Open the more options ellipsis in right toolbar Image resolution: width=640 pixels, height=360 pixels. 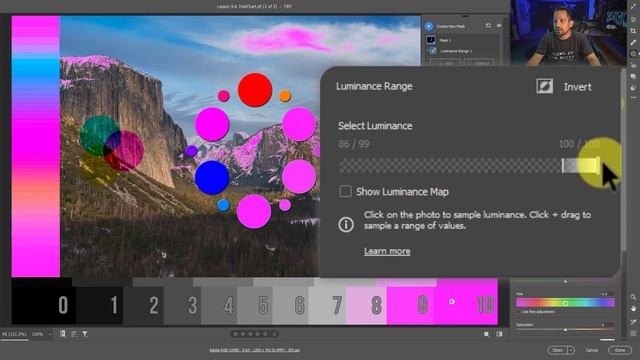pos(633,98)
